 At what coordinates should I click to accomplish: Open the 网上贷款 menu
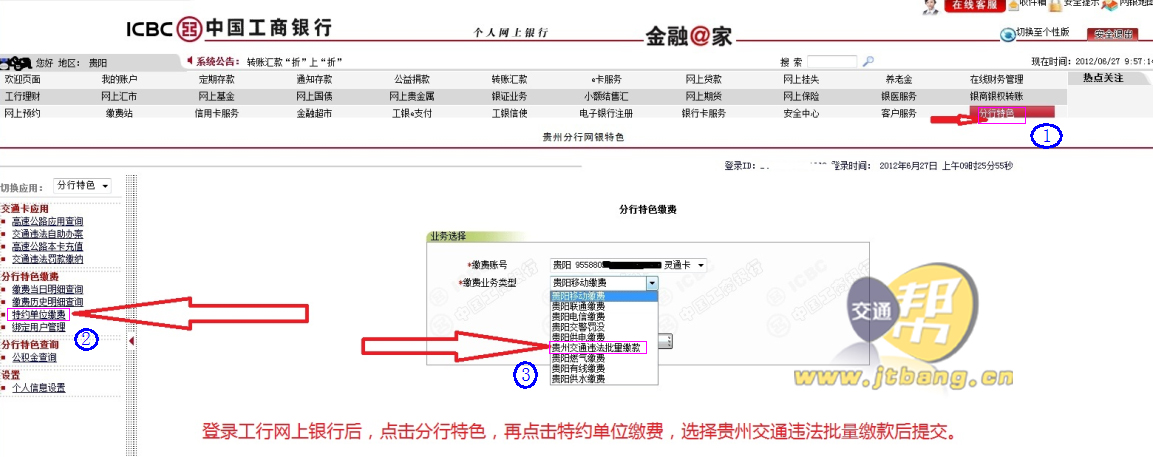click(704, 79)
